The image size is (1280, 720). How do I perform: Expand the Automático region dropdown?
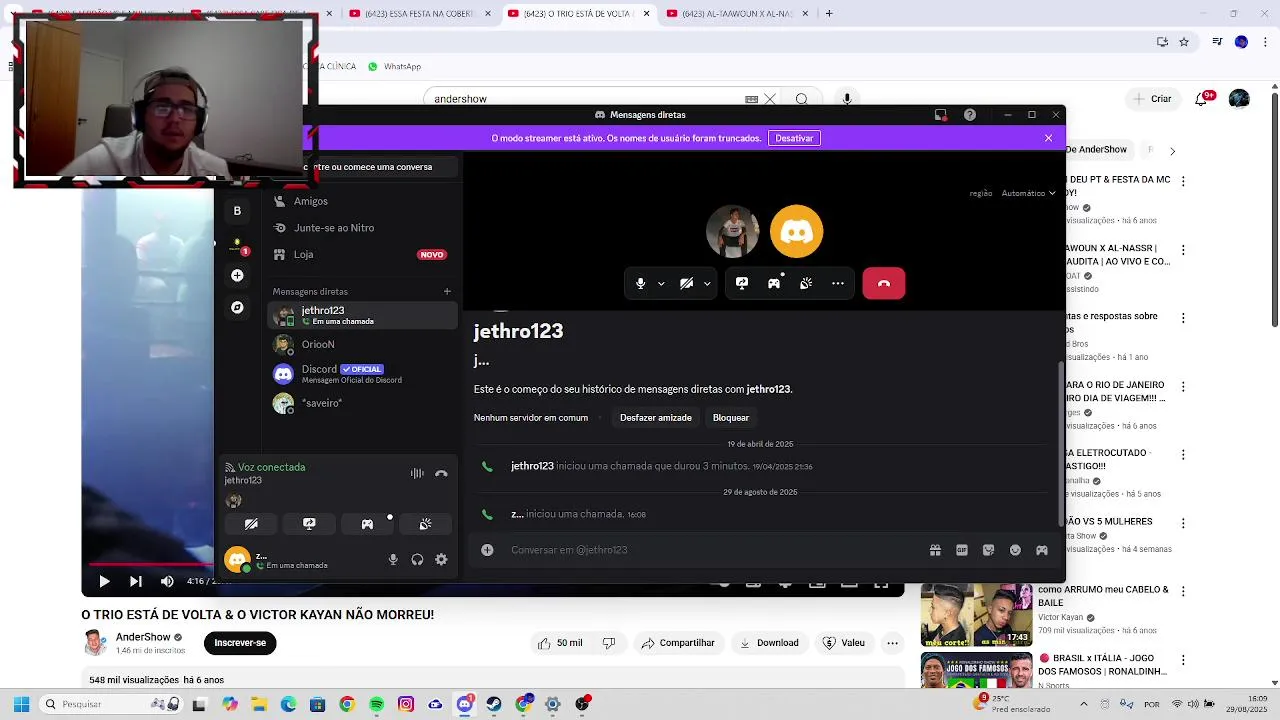pos(1028,193)
